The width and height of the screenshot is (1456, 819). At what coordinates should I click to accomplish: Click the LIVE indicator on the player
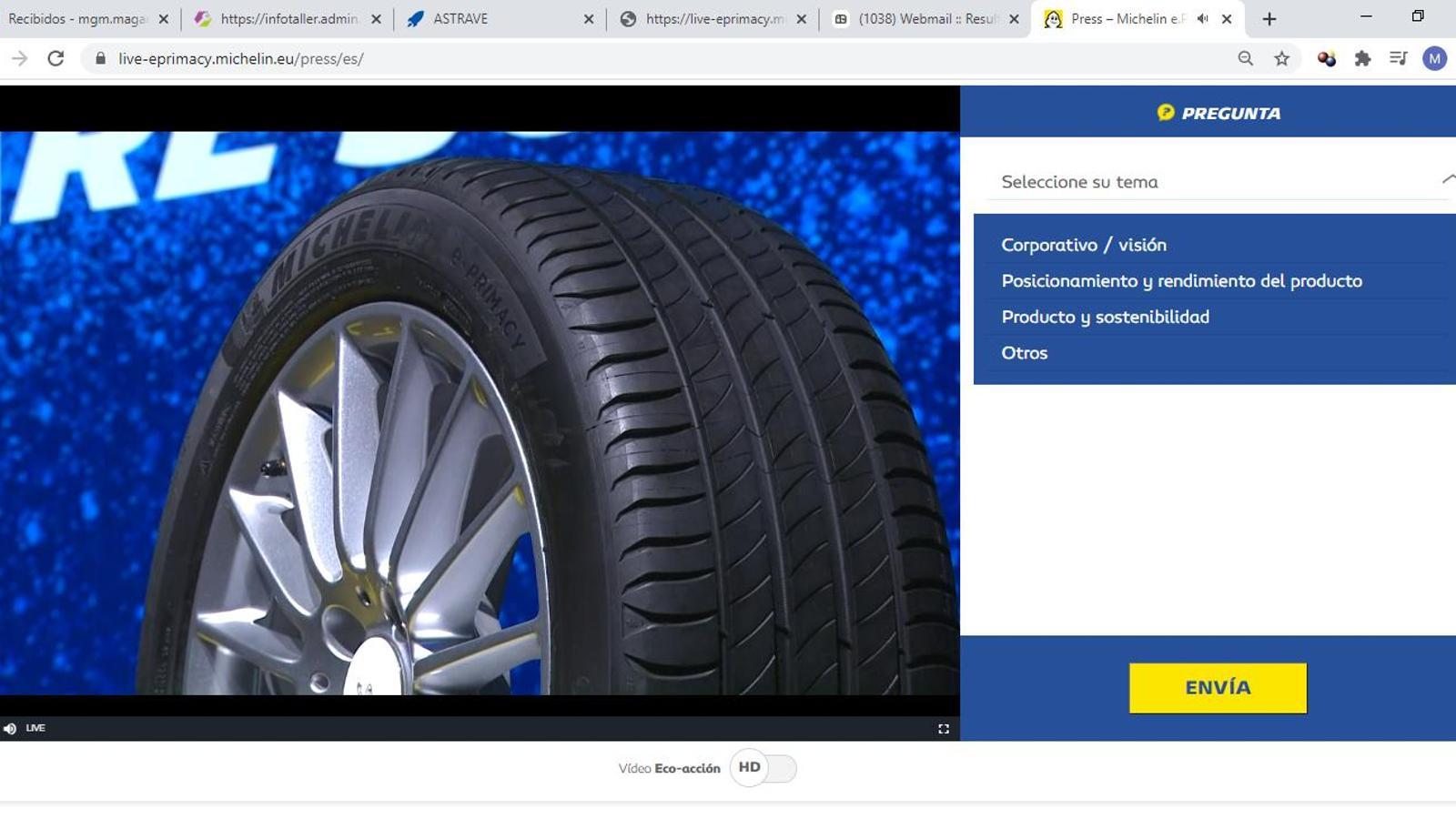35,728
